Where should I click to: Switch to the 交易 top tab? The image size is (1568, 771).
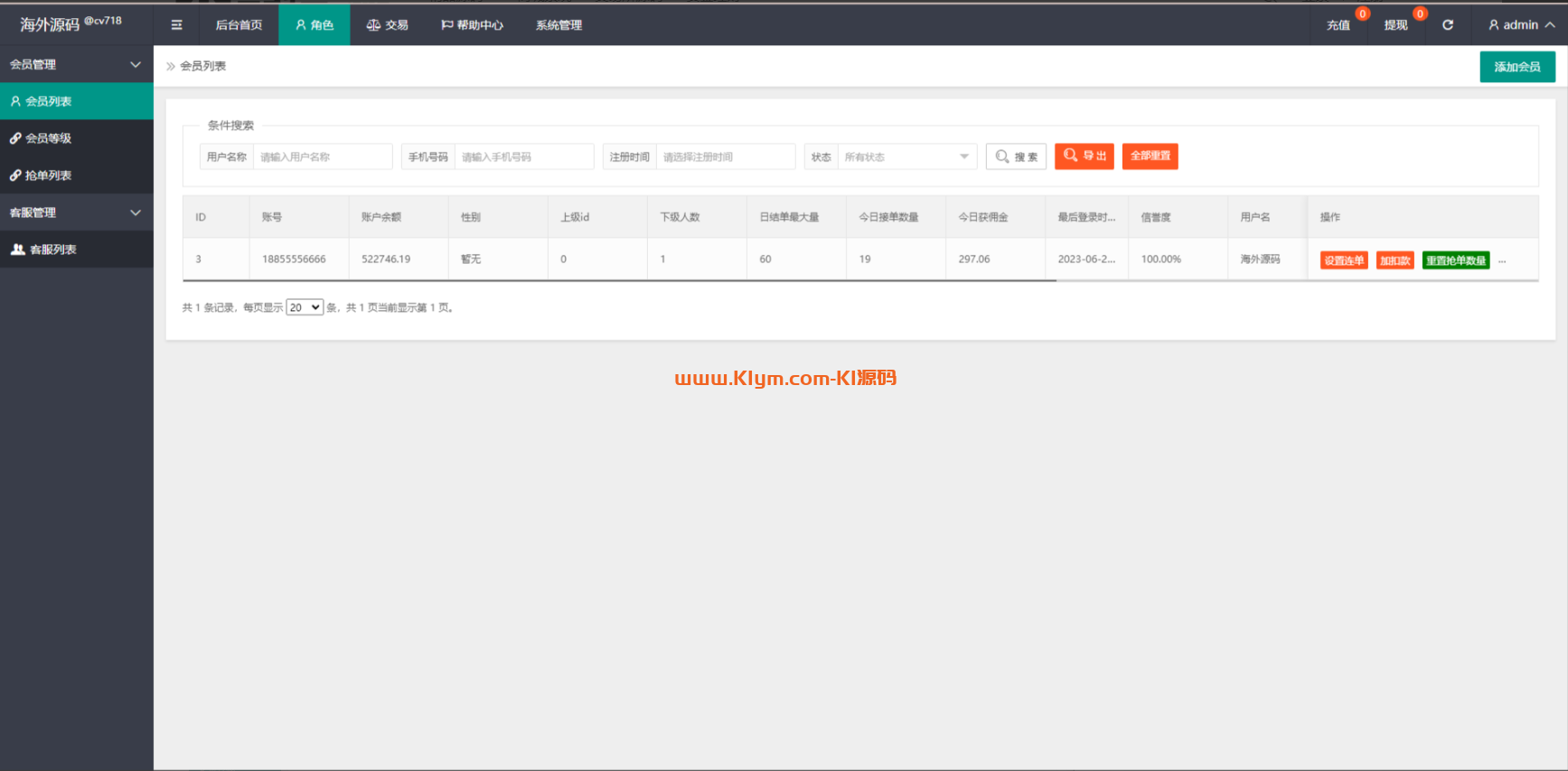[388, 25]
